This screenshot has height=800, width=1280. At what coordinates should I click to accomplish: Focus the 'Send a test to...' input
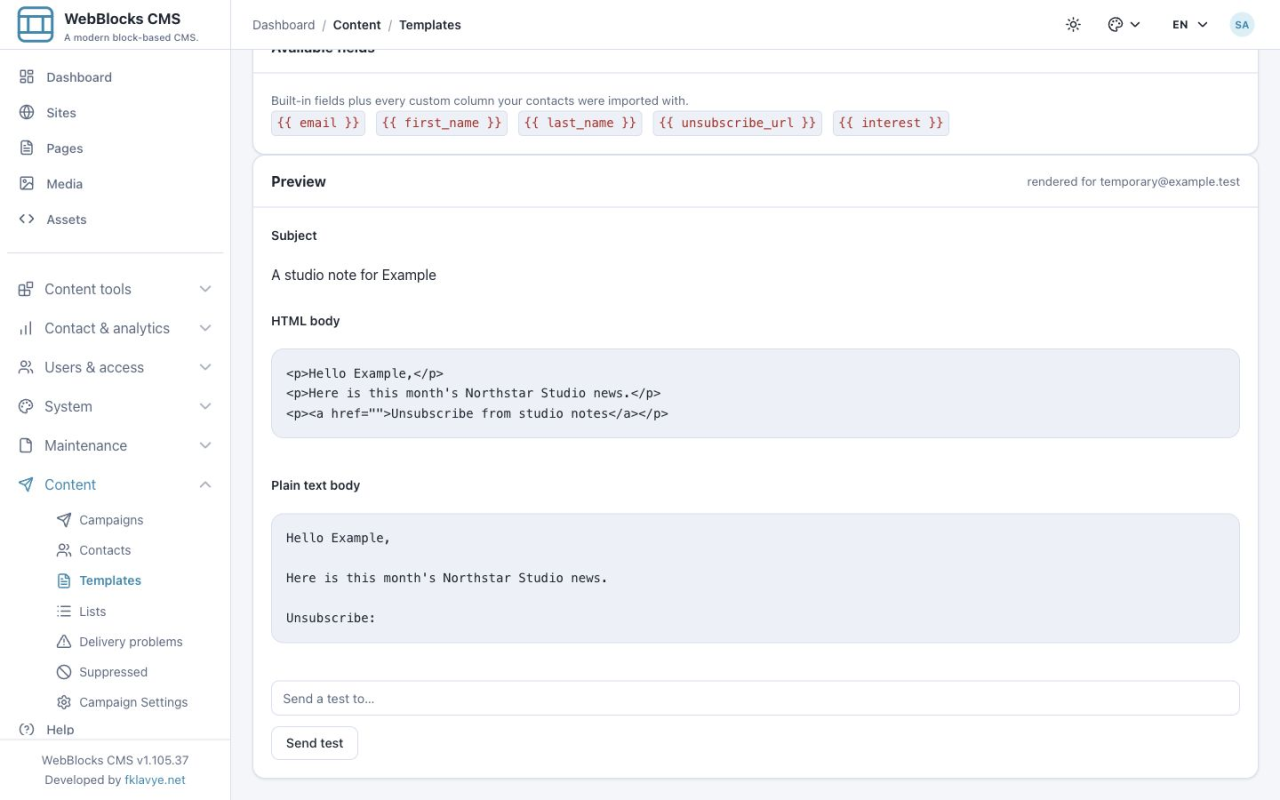click(755, 698)
